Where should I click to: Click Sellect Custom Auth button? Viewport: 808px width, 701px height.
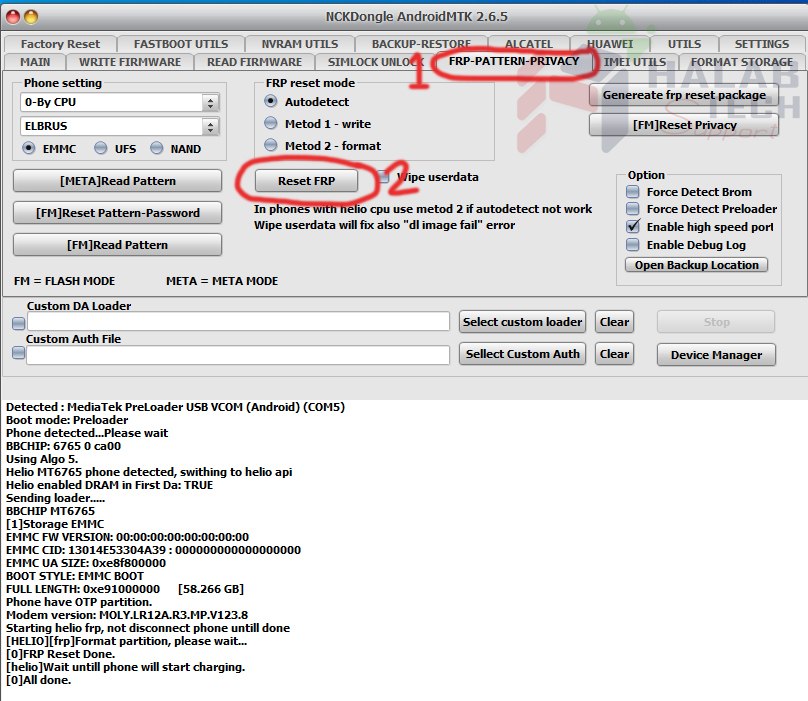pyautogui.click(x=522, y=354)
